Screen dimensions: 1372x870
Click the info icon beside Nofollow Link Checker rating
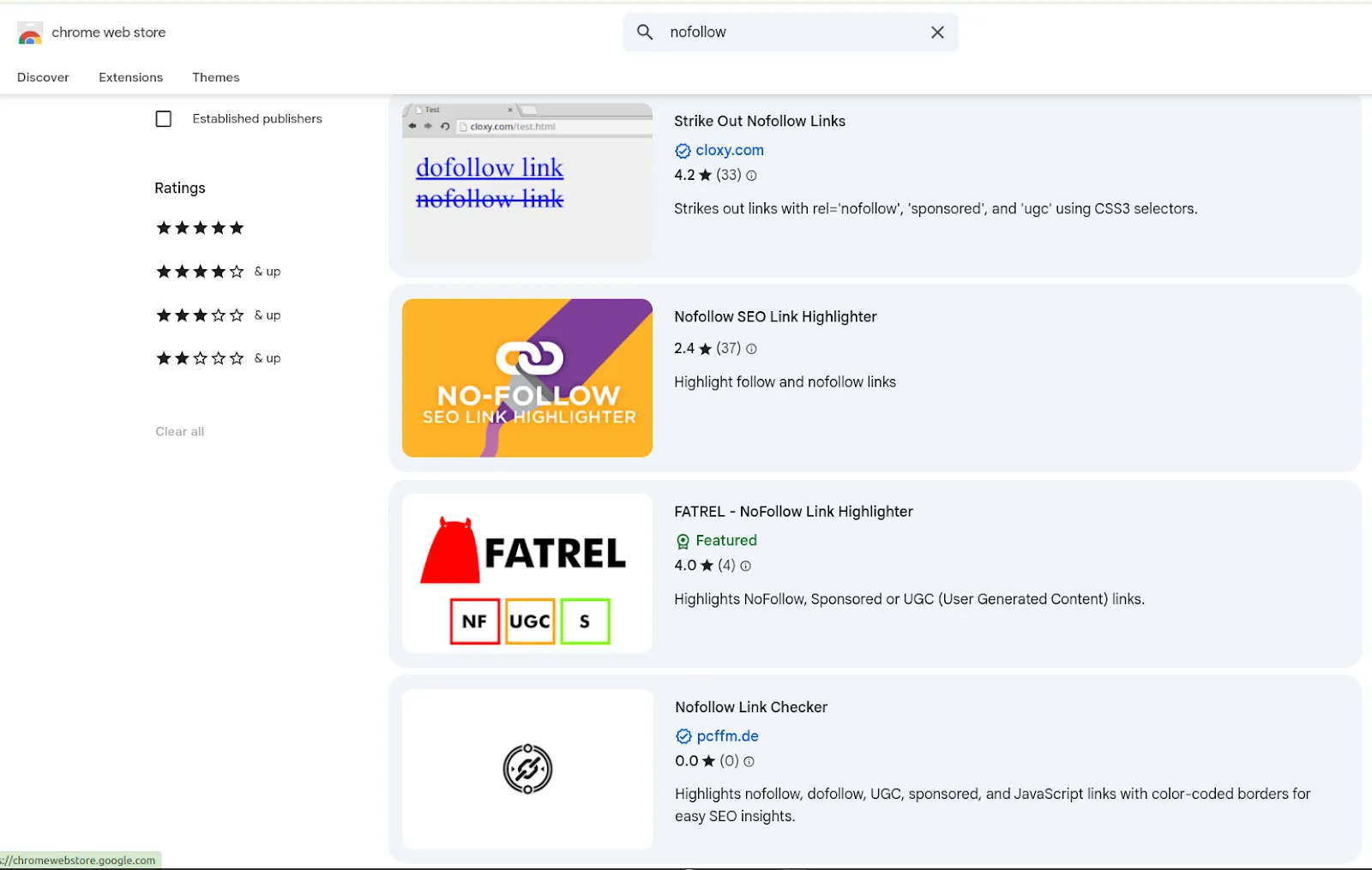tap(749, 761)
